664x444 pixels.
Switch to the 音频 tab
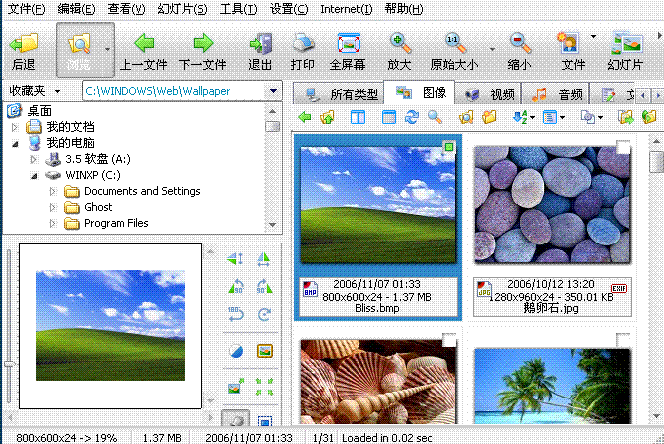pos(555,94)
